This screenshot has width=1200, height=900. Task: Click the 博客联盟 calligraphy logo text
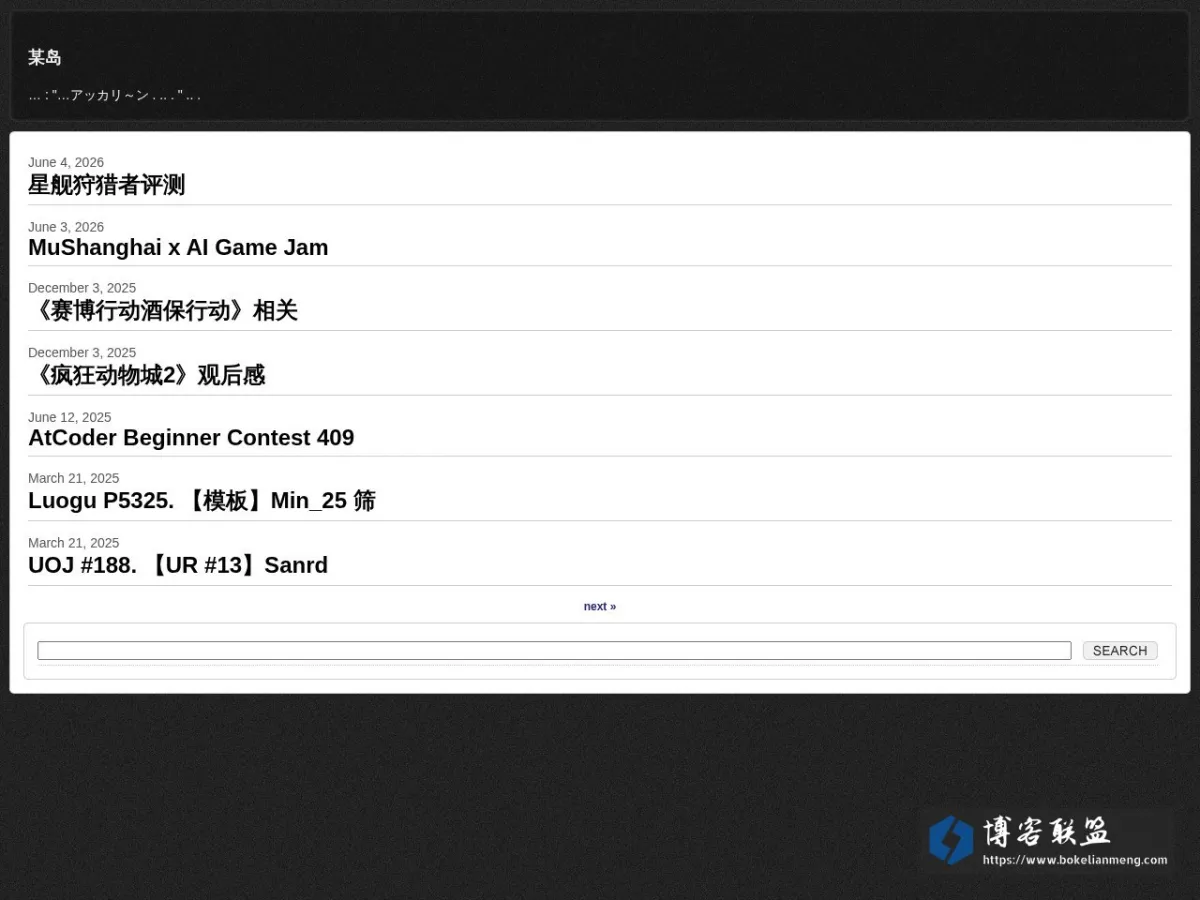coord(1046,832)
